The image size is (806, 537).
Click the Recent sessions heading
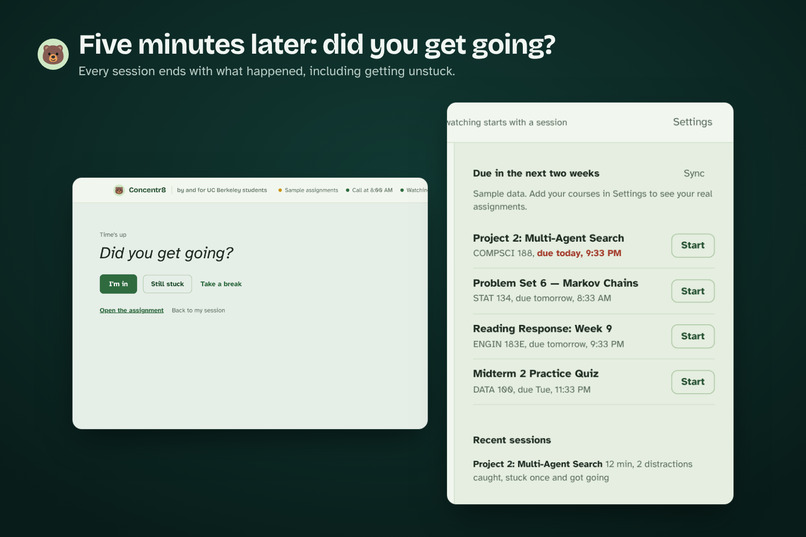click(512, 440)
